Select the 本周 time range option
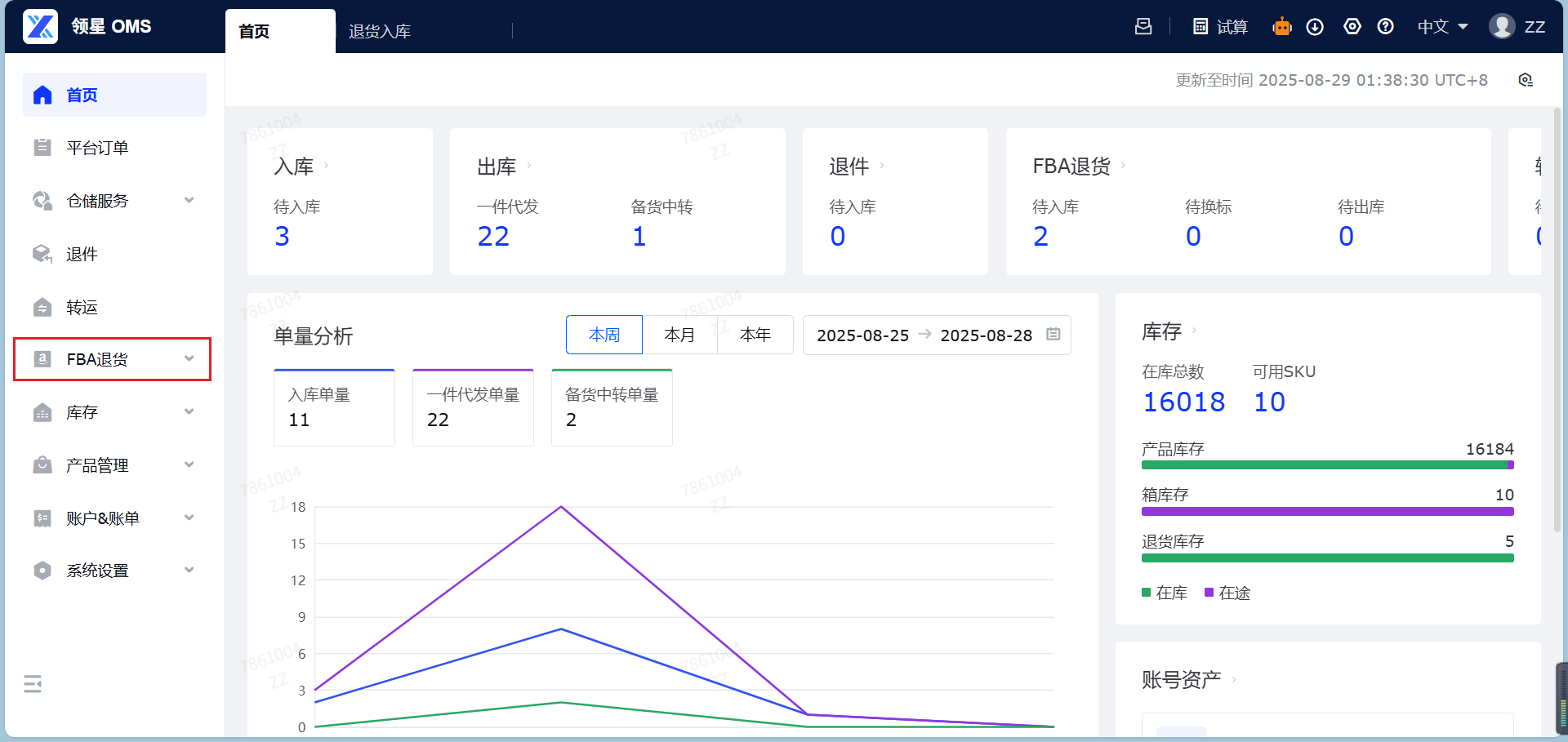 [x=604, y=335]
